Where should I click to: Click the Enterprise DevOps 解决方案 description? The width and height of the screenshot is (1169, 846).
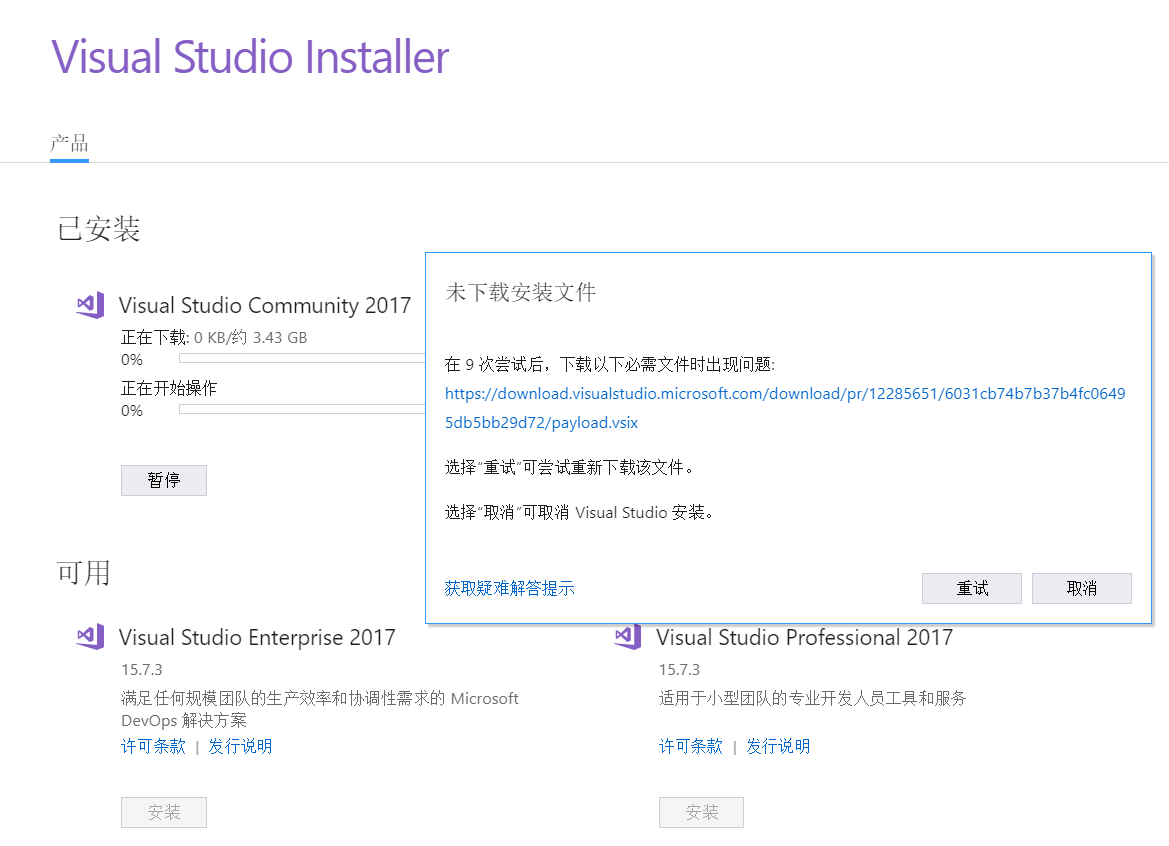(x=320, y=709)
